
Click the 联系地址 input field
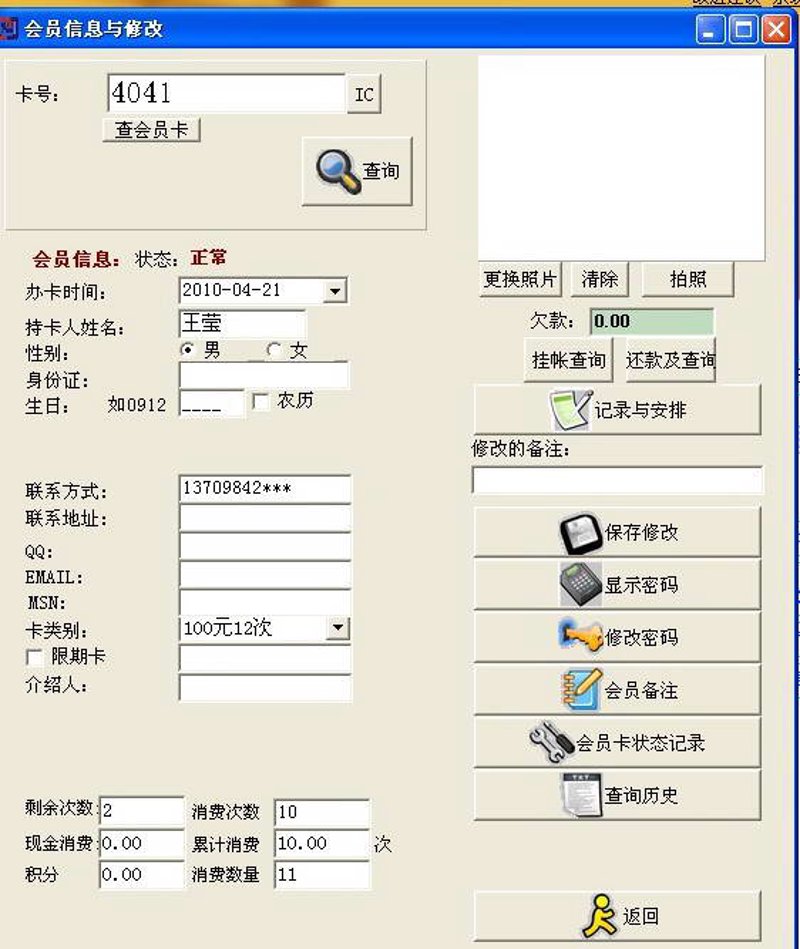(x=265, y=519)
